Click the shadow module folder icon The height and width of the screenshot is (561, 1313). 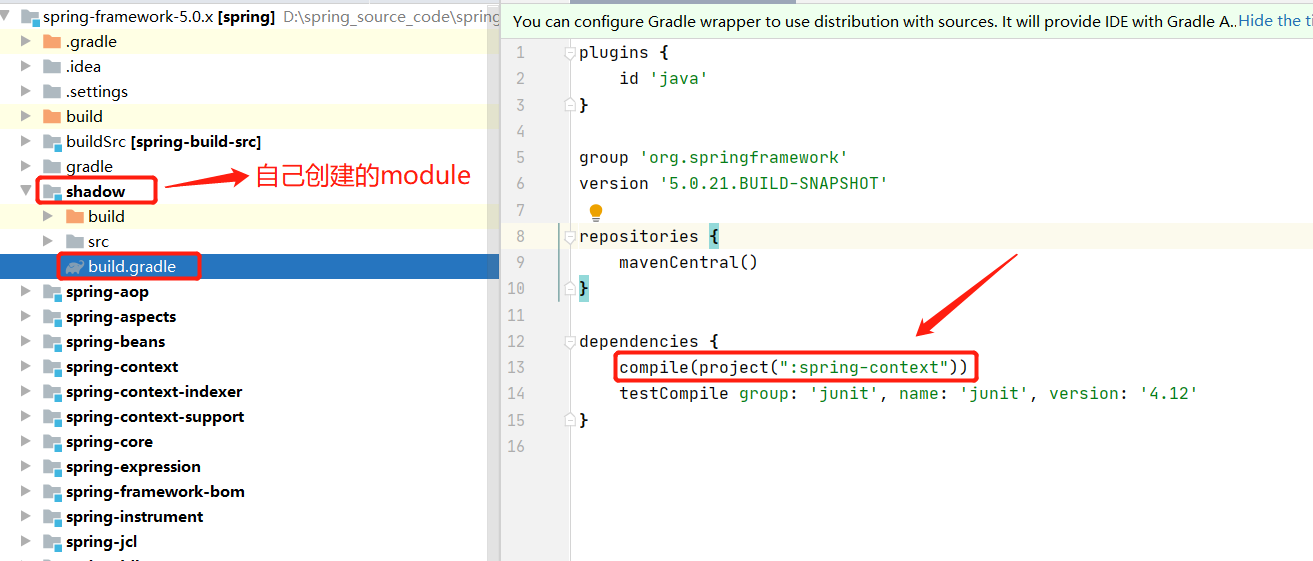tap(52, 192)
